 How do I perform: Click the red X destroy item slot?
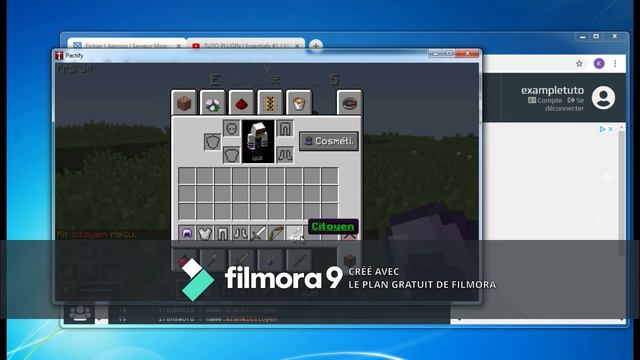tap(349, 236)
